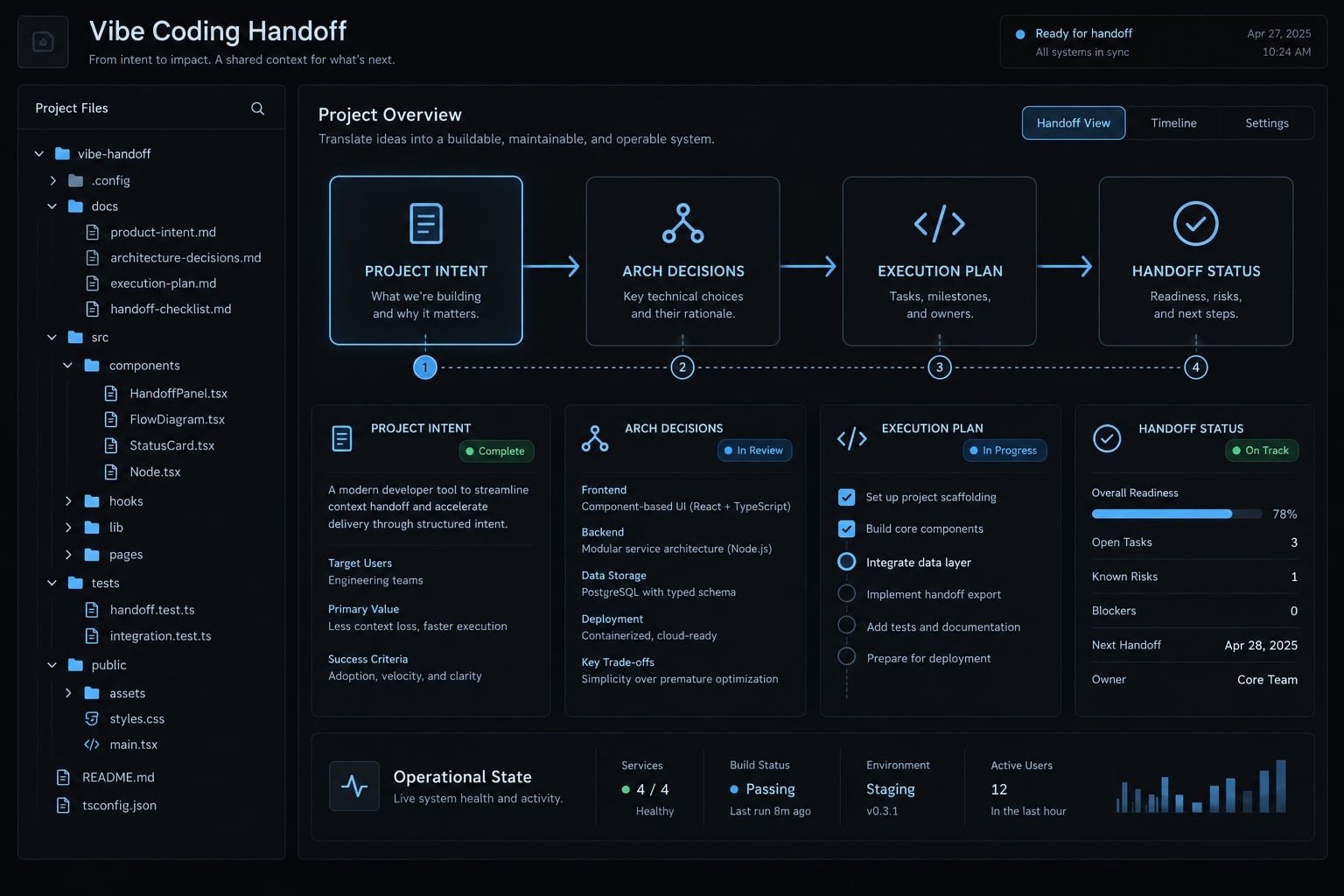
Task: Click the file icon next to HandoffPanel.tsx
Action: click(111, 394)
